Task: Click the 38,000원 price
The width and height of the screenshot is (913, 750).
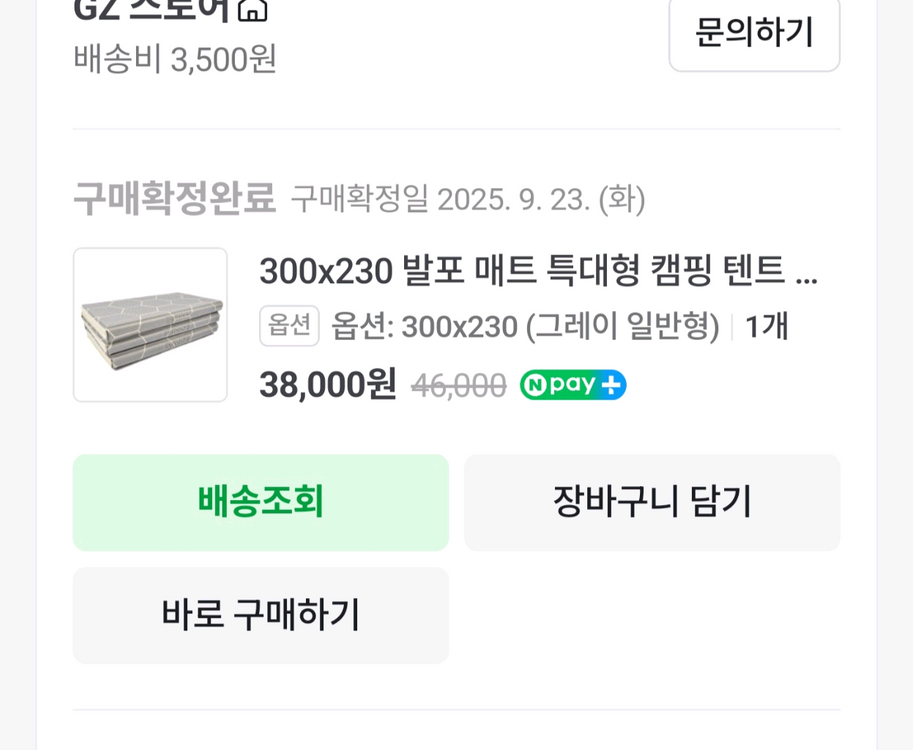Action: tap(328, 384)
